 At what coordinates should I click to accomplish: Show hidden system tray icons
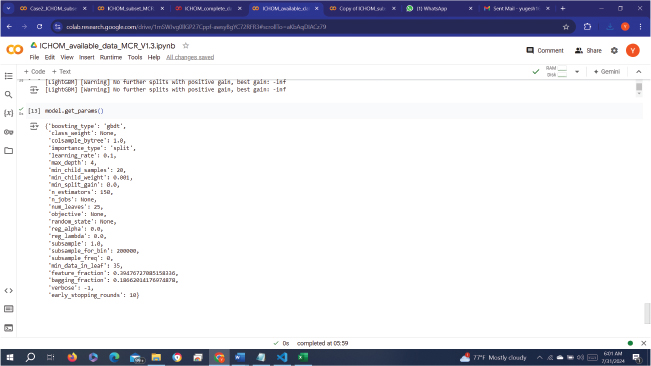[x=539, y=357]
